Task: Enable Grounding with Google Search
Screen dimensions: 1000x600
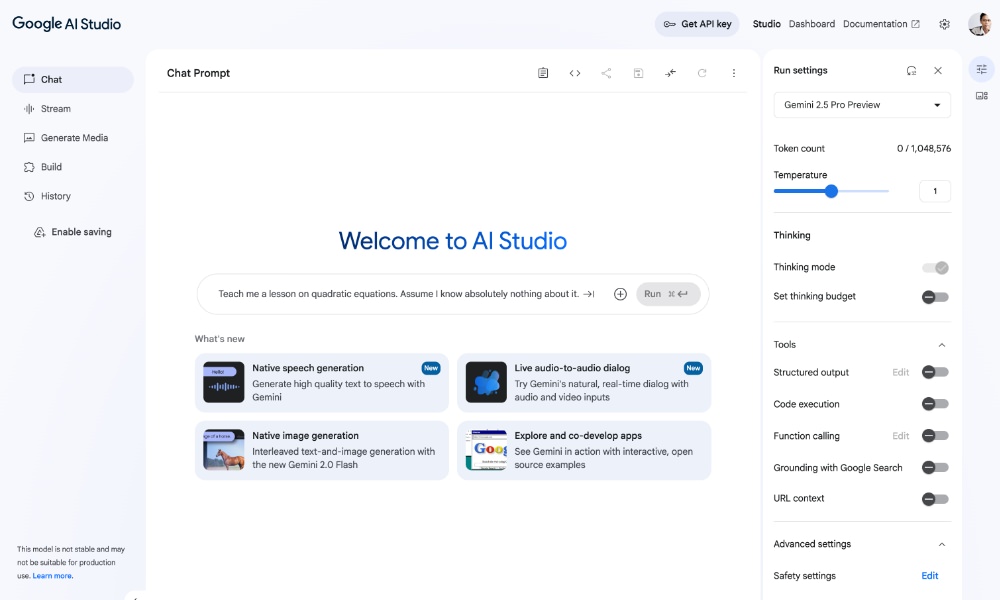Action: [x=936, y=467]
